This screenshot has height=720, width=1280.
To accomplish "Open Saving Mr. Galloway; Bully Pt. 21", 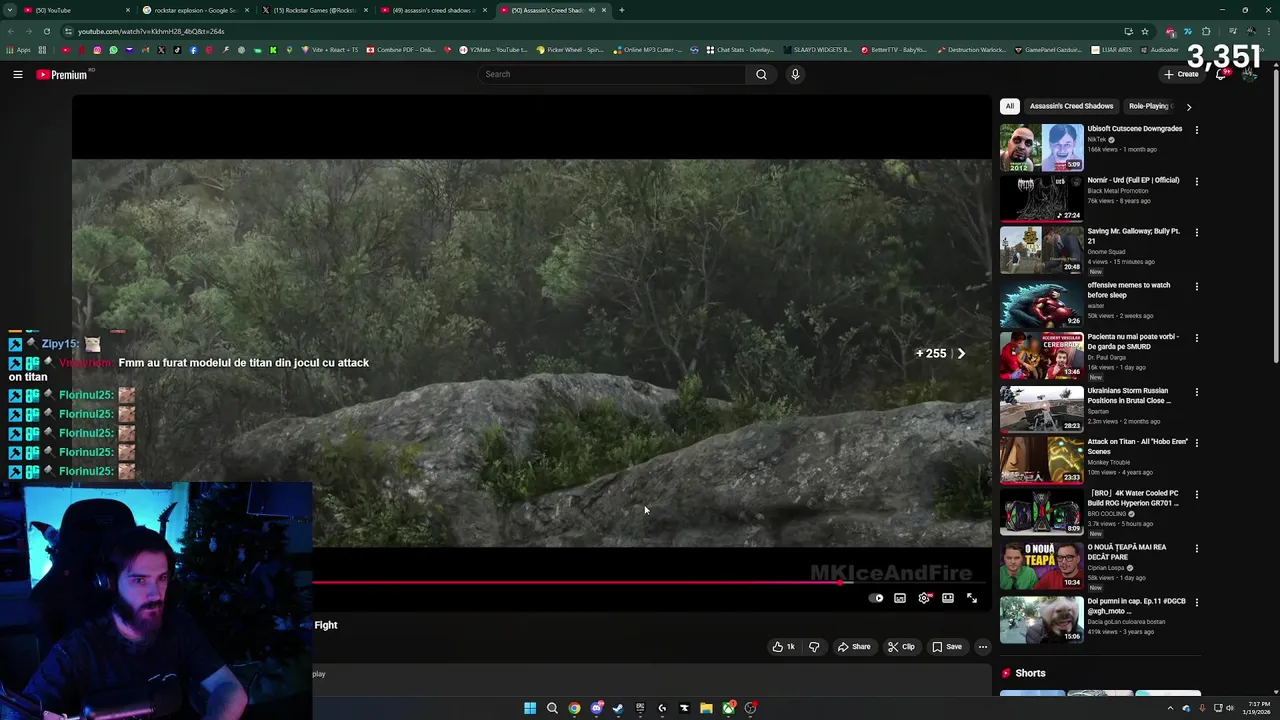I will 1134,236.
